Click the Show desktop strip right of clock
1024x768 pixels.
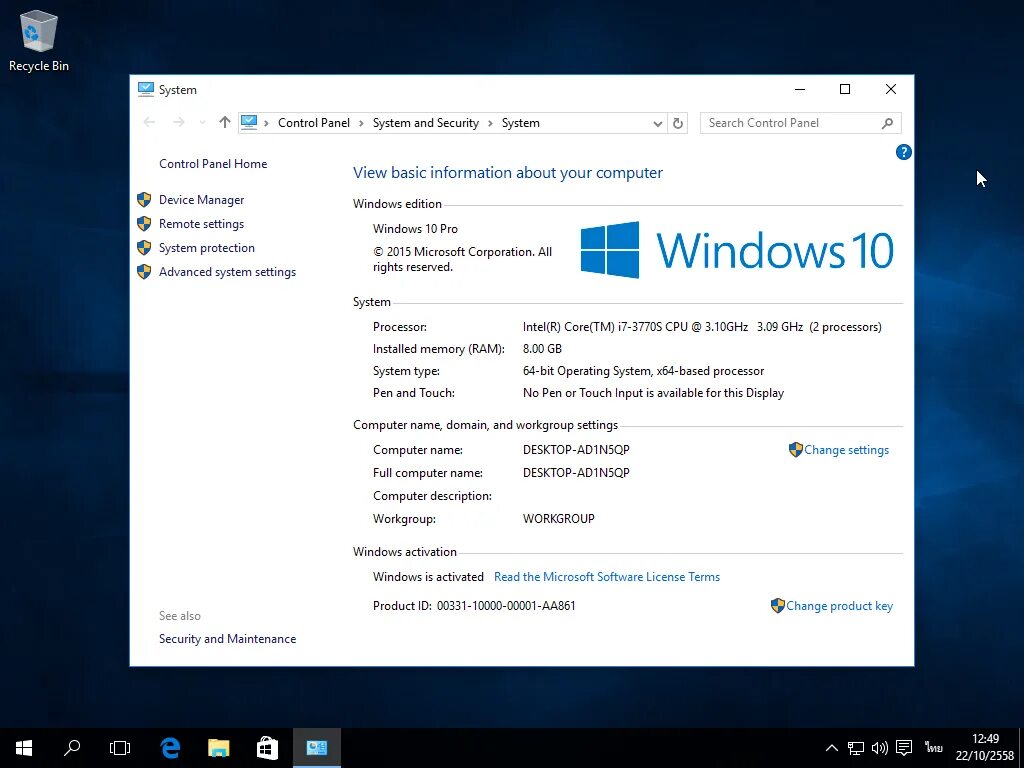point(1021,748)
